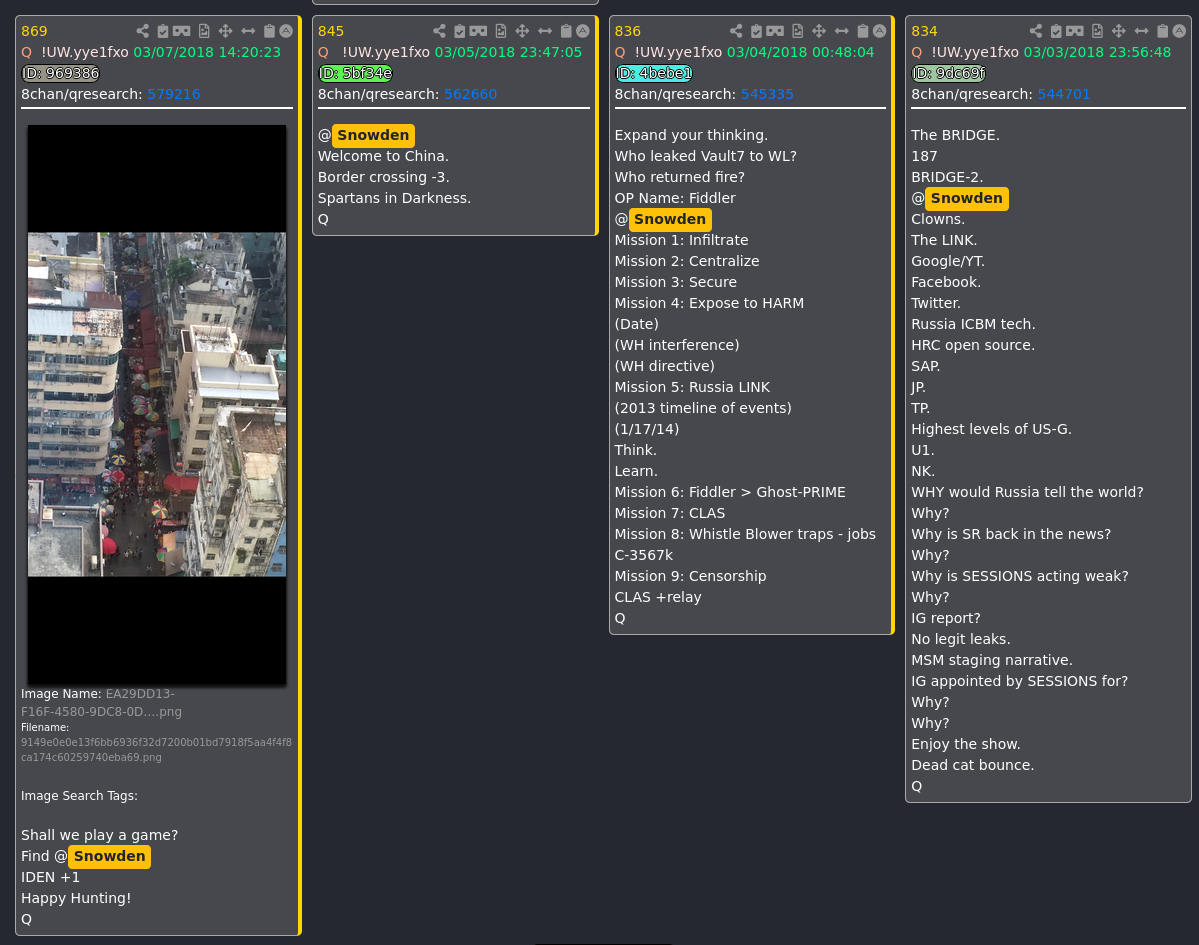Image resolution: width=1199 pixels, height=945 pixels.
Task: Click the four-way move icon on post 869
Action: click(x=226, y=31)
